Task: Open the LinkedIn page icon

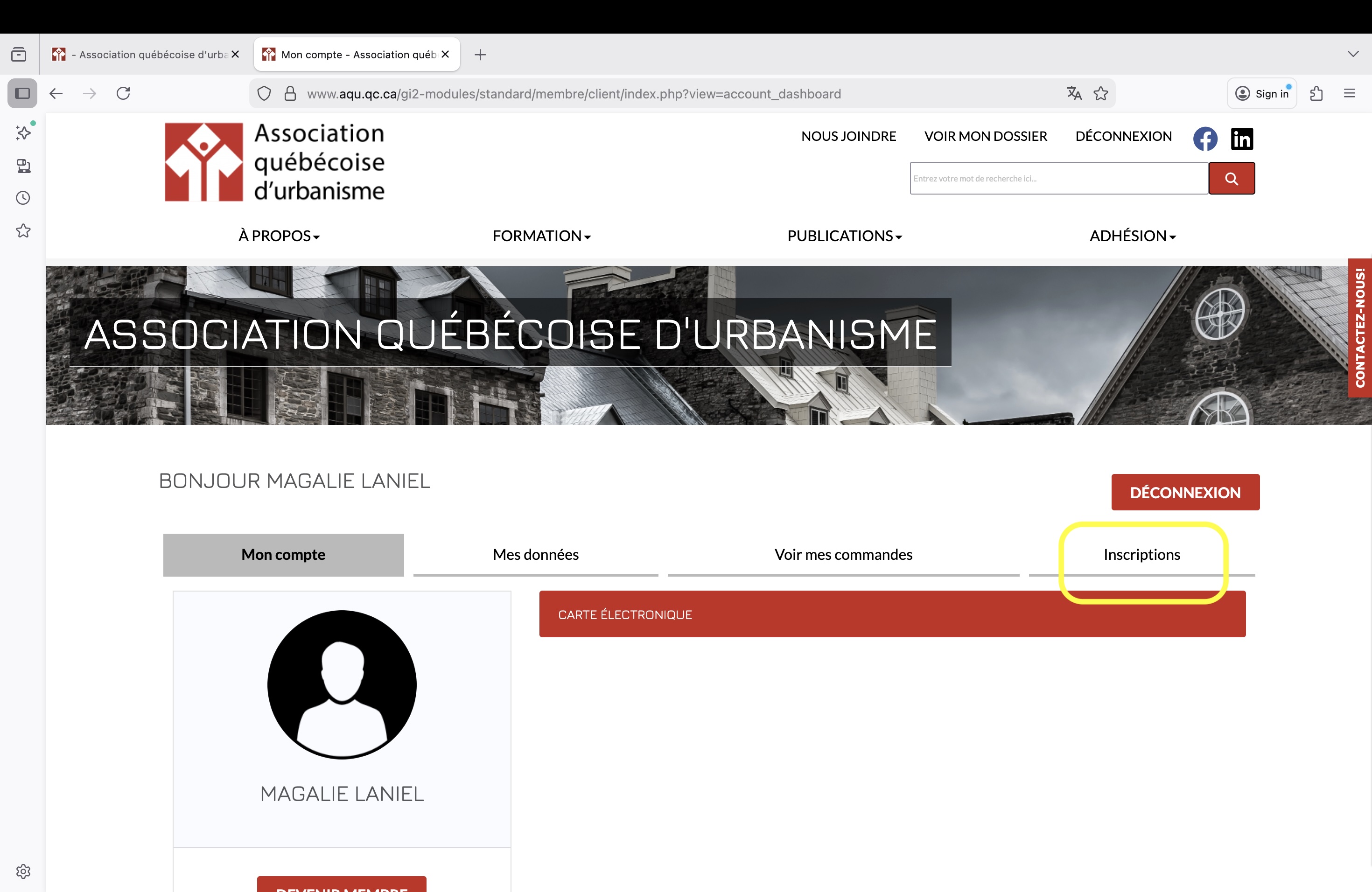Action: click(1242, 138)
